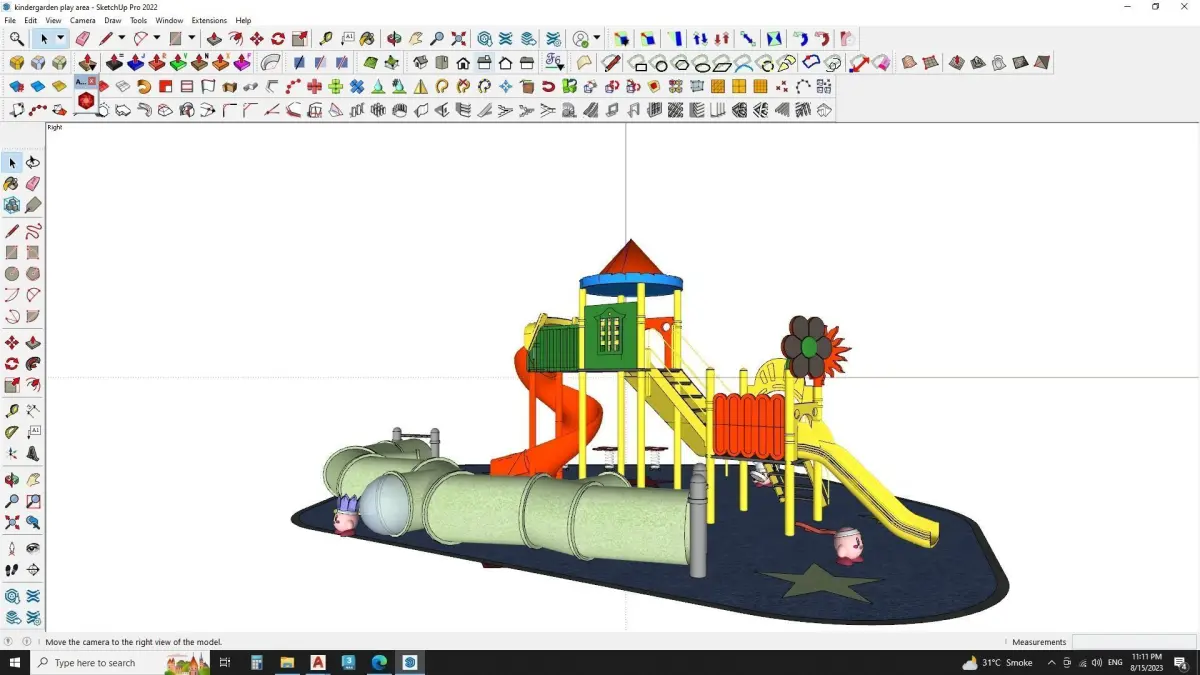The width and height of the screenshot is (1200, 675).
Task: Expand the Arc tool dropdown arrow
Action: click(x=157, y=39)
